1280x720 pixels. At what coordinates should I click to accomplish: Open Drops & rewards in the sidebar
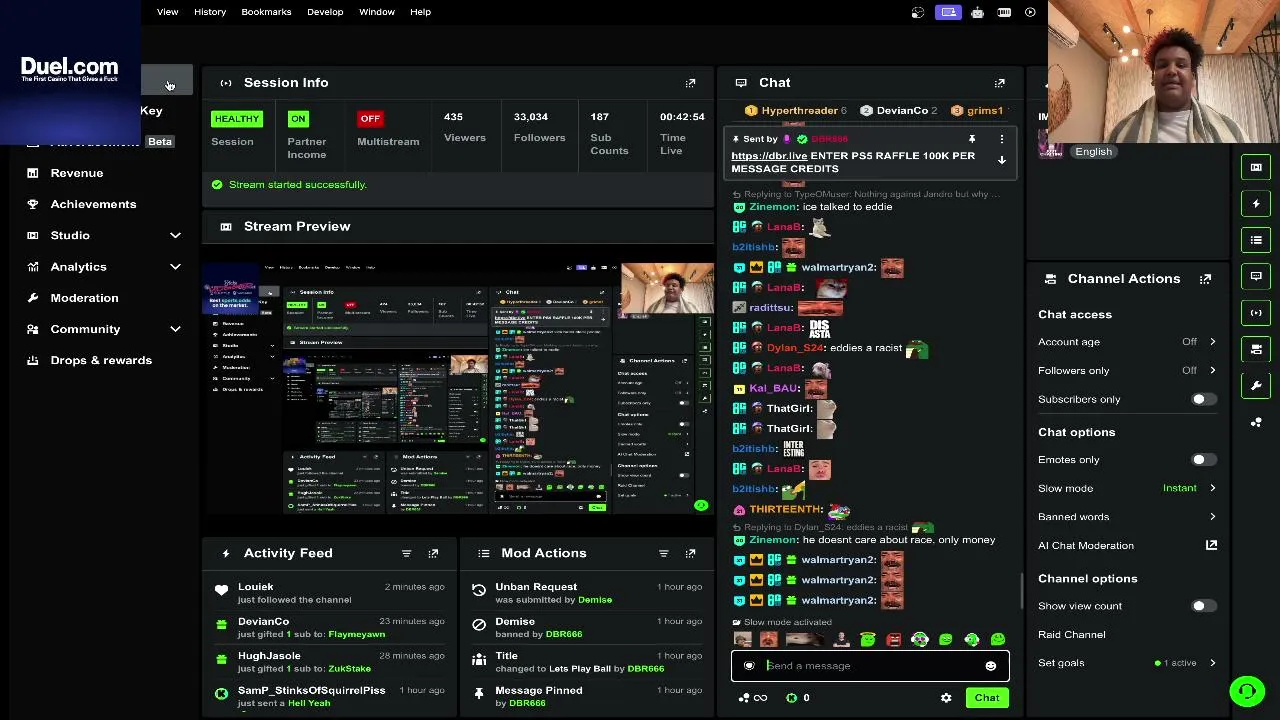point(101,360)
